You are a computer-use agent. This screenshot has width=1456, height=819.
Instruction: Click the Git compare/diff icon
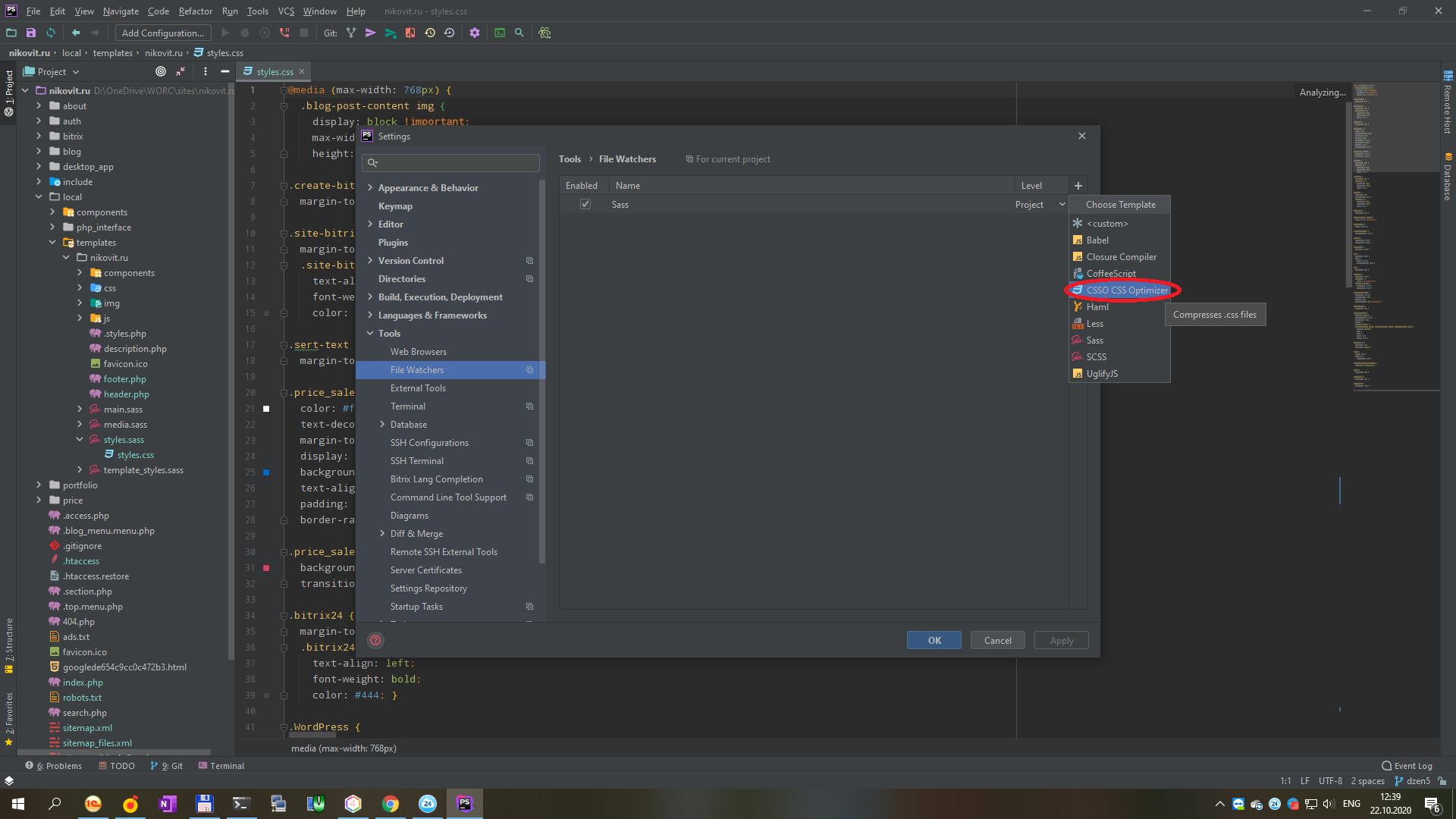pos(410,33)
